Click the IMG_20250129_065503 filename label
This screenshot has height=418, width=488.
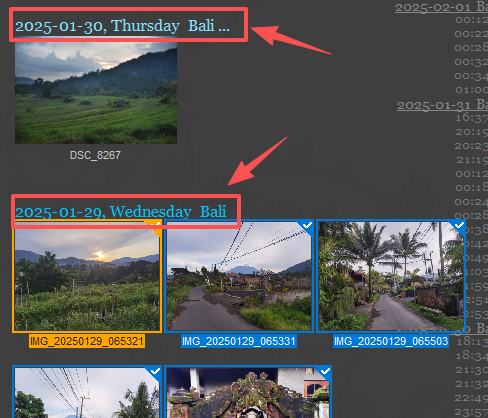point(391,341)
